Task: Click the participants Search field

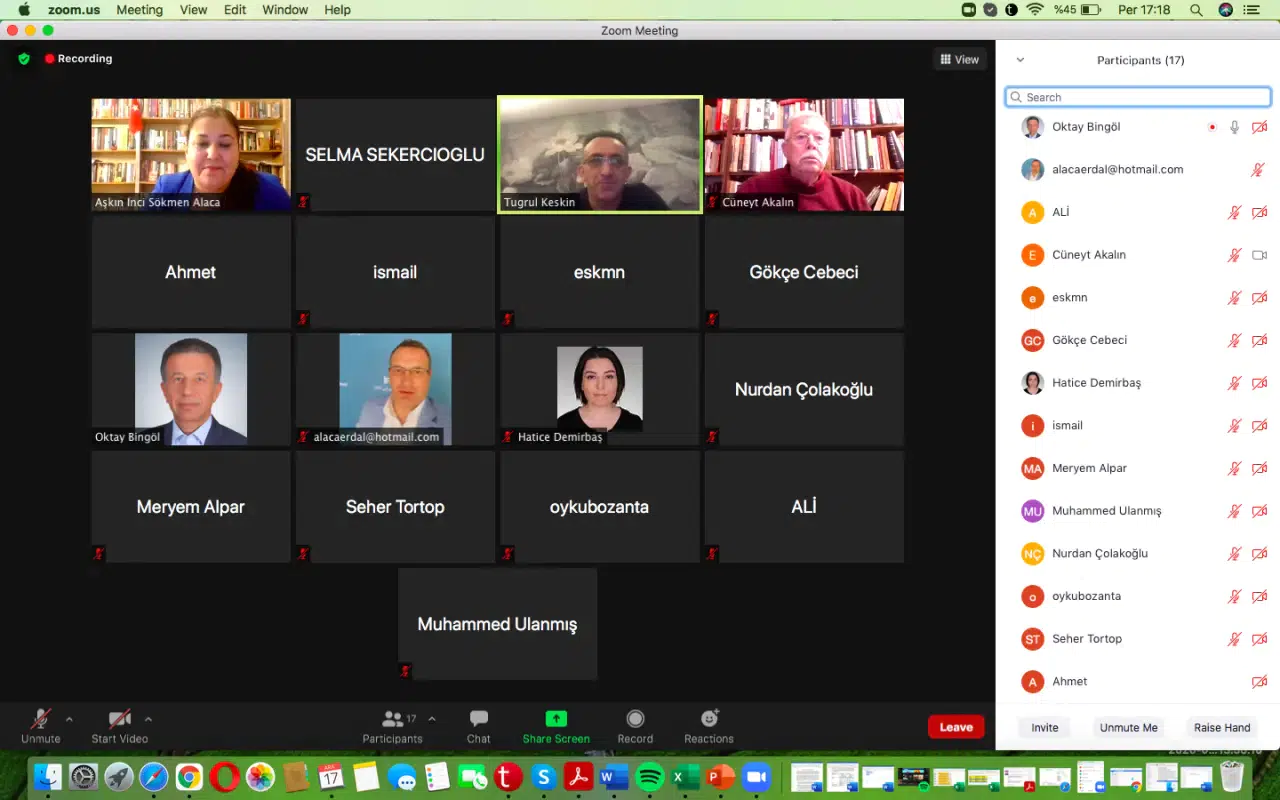Action: [x=1138, y=97]
